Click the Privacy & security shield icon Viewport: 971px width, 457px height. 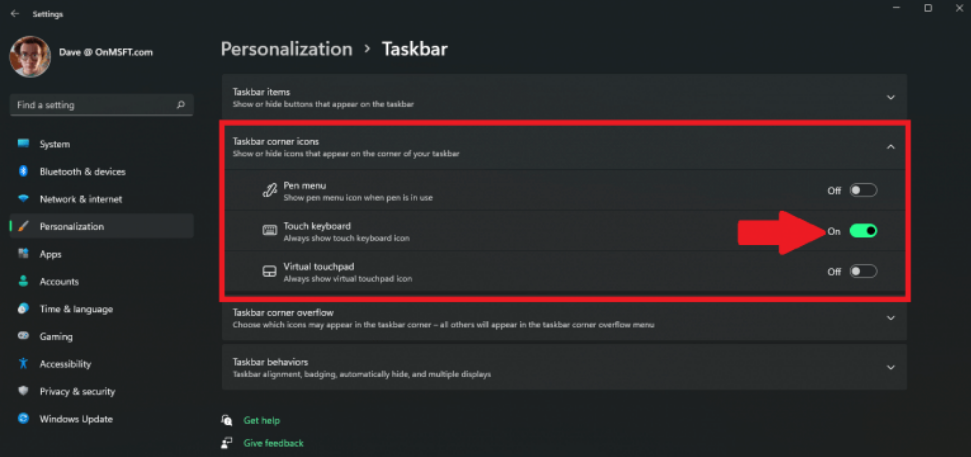pos(23,392)
